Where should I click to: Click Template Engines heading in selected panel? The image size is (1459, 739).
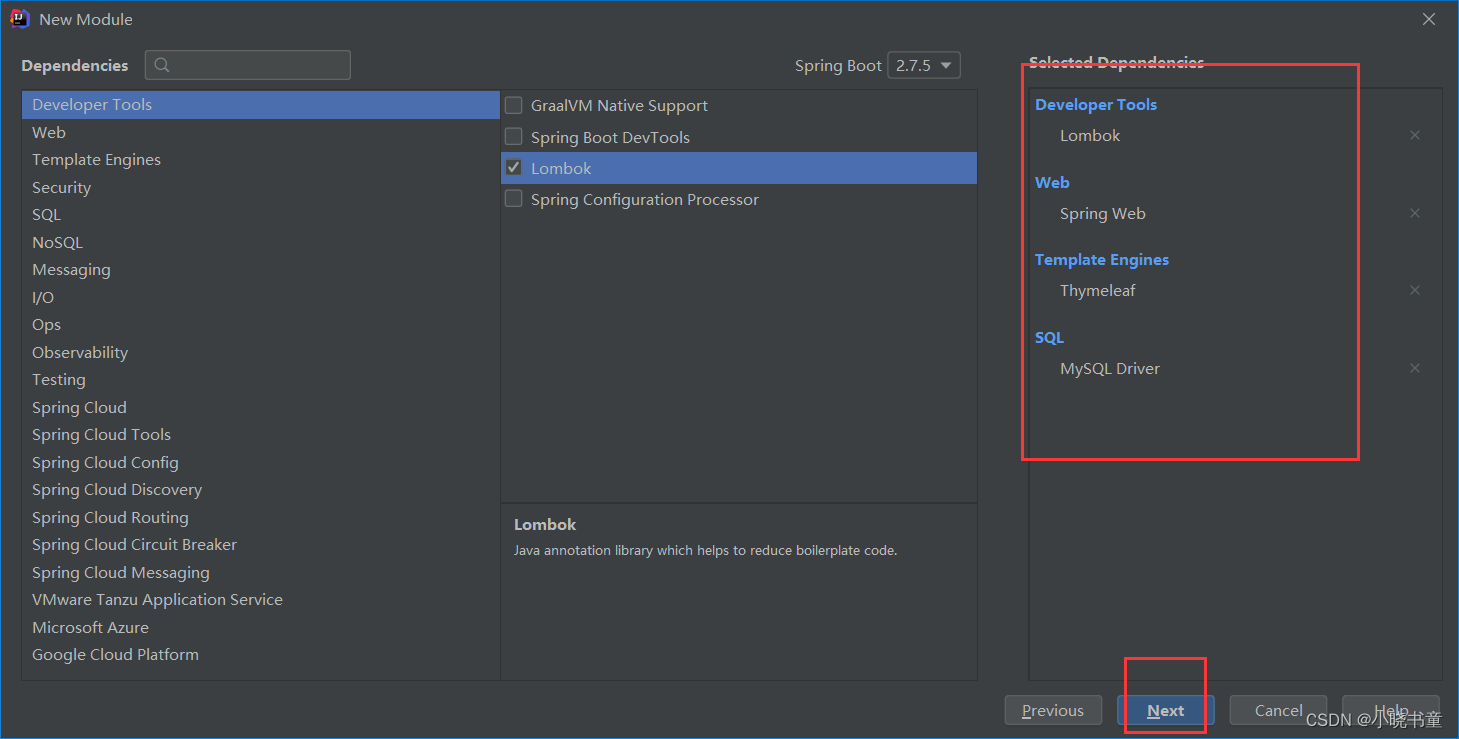click(1102, 259)
